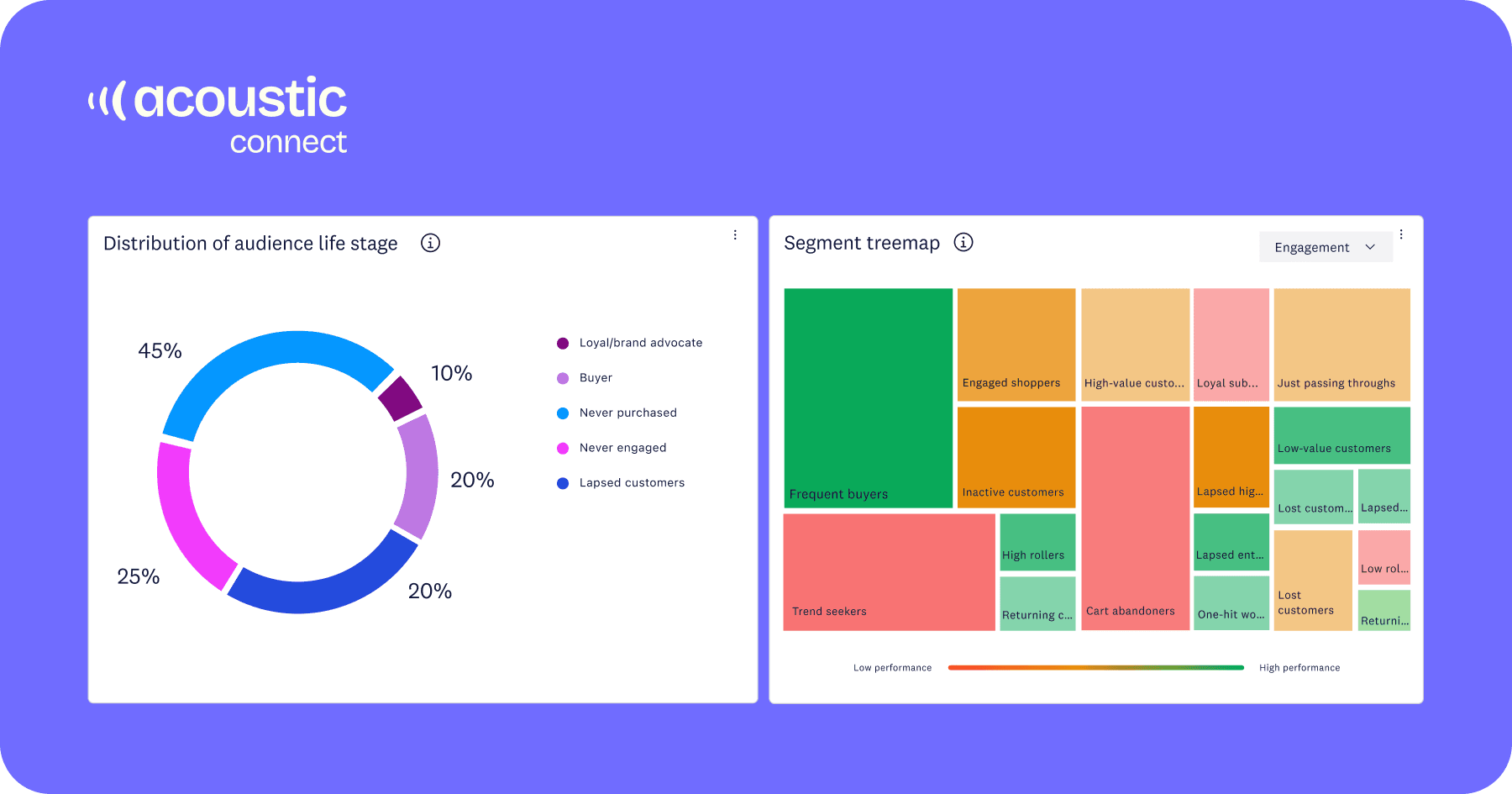This screenshot has height=794, width=1512.
Task: Click the Lapsed customers legend color dot
Action: [562, 482]
